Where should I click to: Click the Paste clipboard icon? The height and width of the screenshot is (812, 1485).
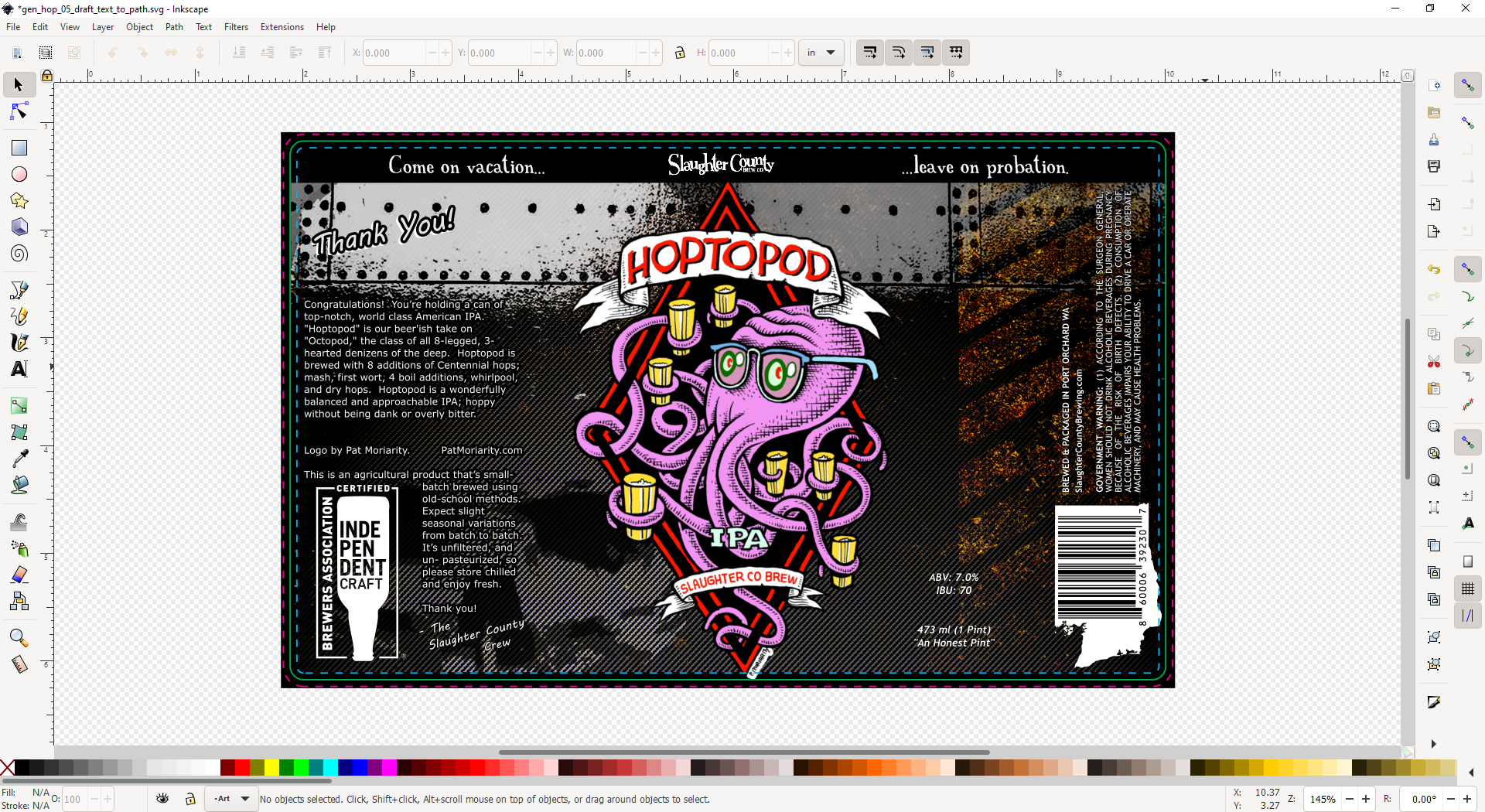(1434, 388)
